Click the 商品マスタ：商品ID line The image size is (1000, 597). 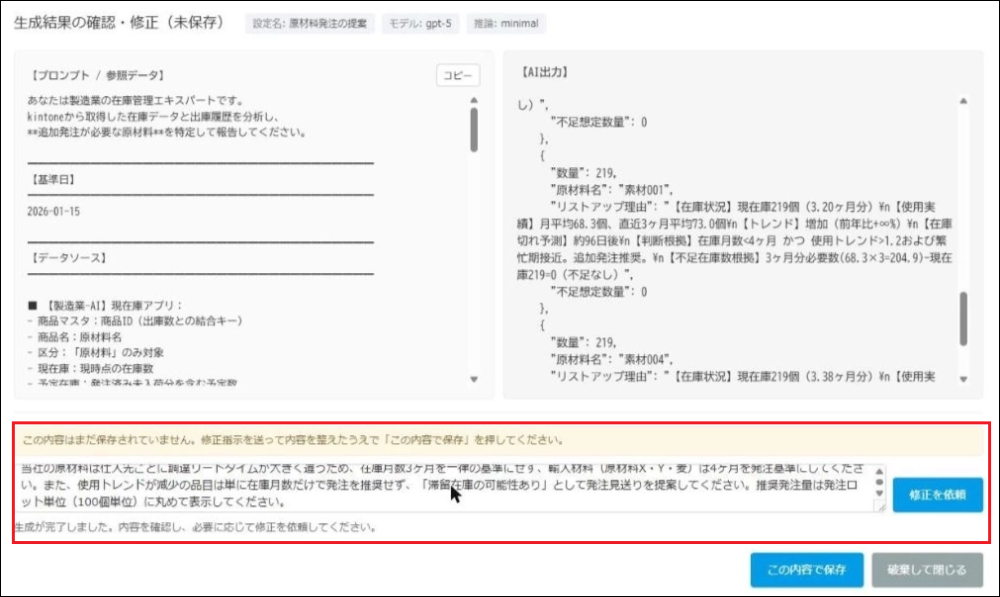coord(135,321)
